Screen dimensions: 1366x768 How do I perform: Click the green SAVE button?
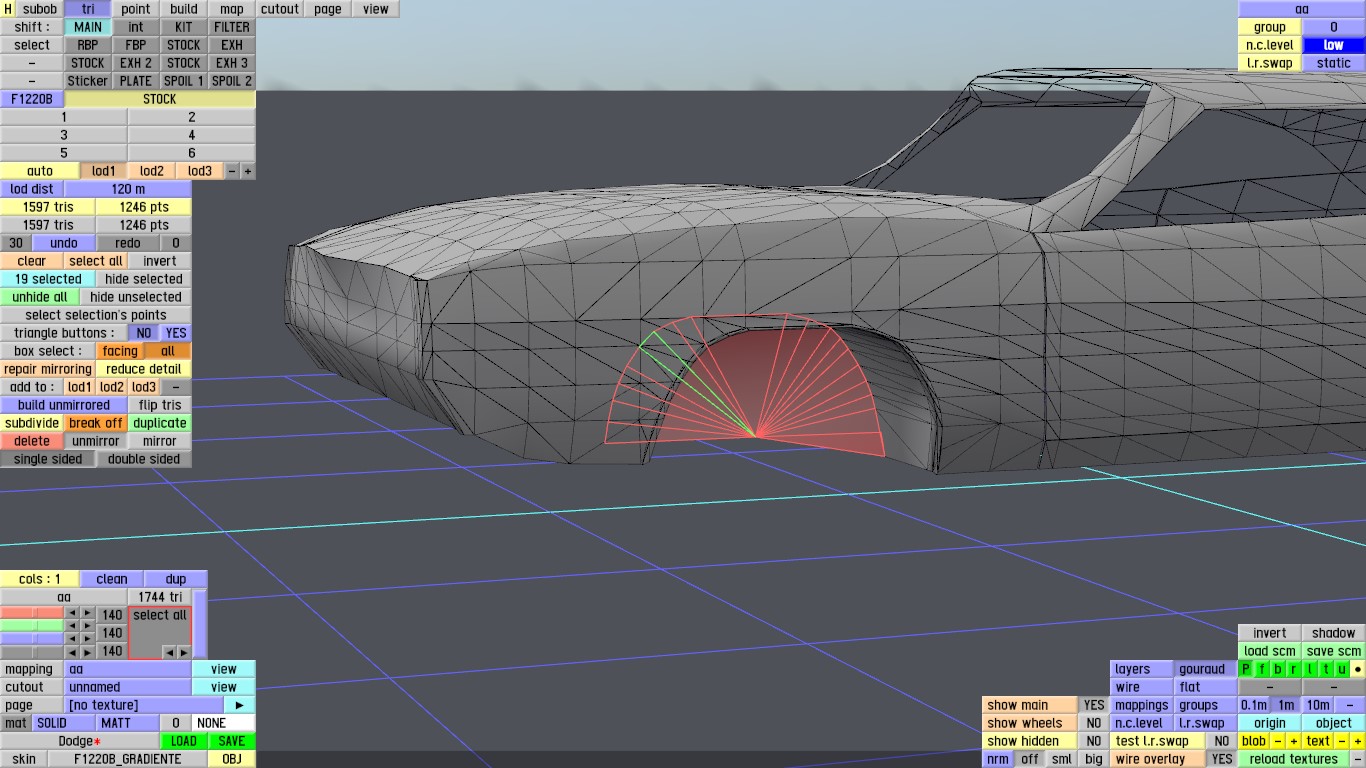tap(232, 741)
